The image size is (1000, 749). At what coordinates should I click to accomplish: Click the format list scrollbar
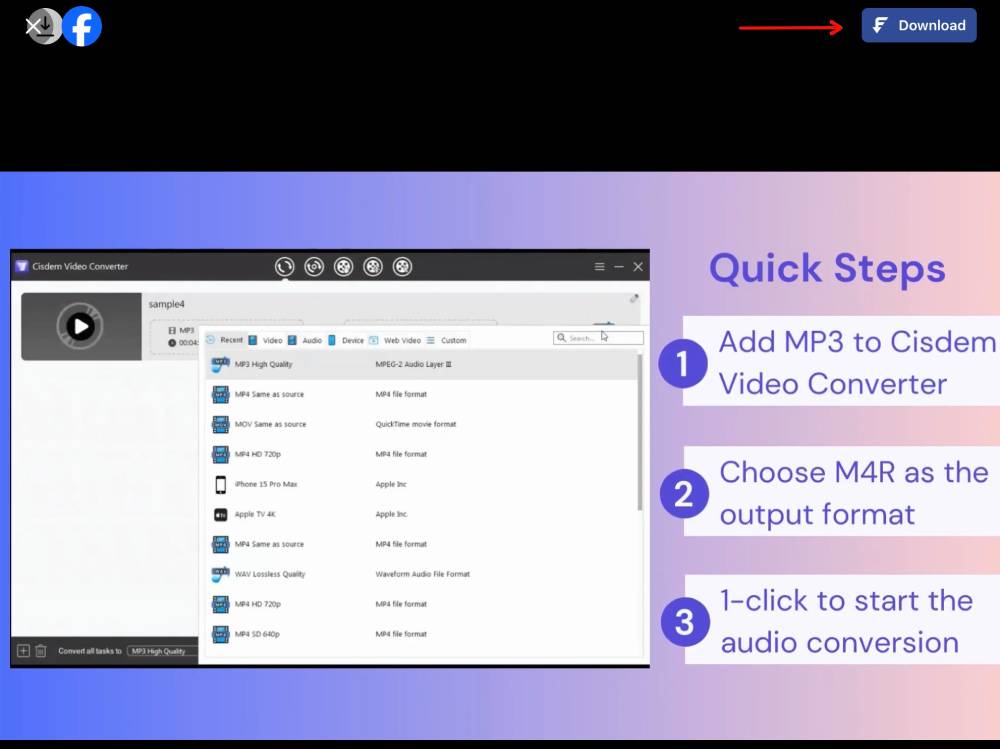640,433
